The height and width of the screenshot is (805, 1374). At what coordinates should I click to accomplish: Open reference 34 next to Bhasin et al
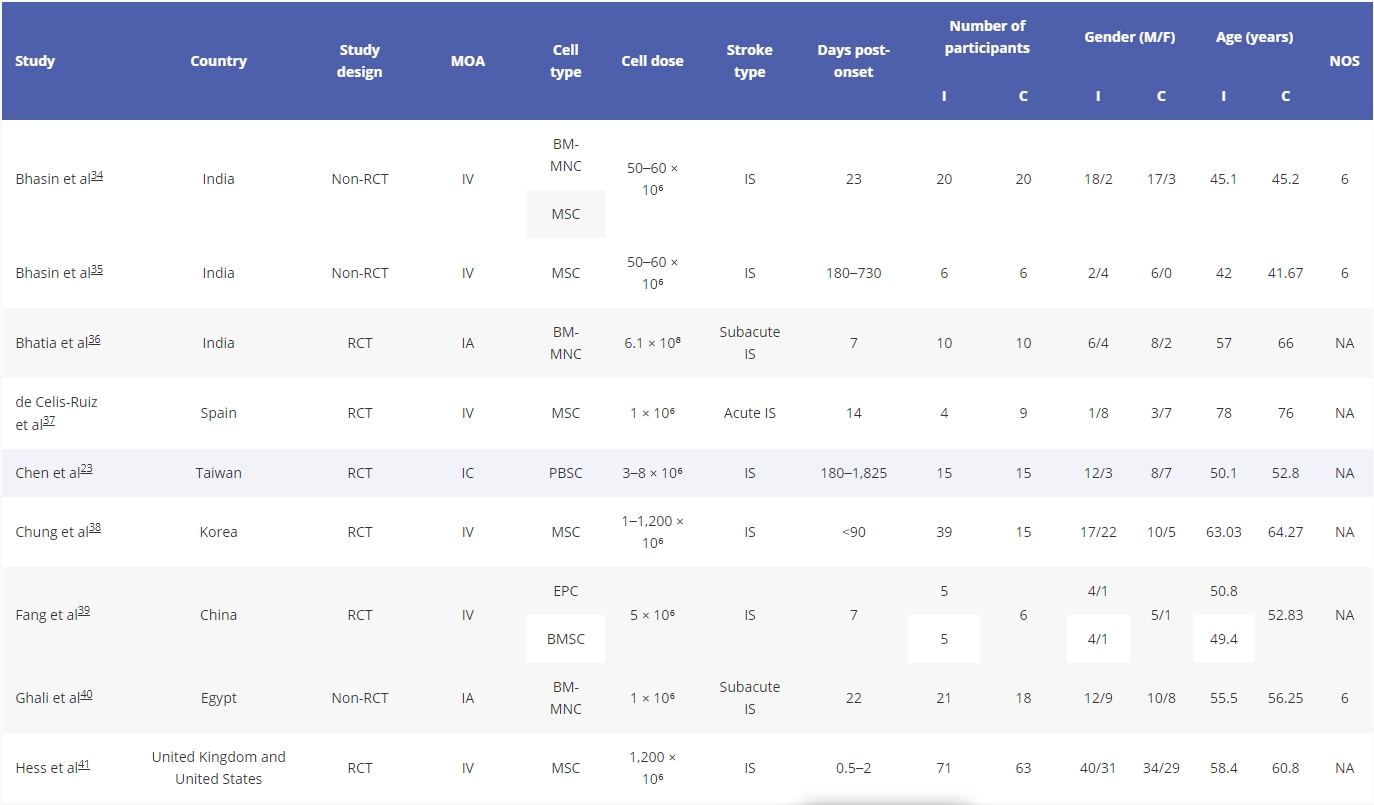click(x=97, y=176)
